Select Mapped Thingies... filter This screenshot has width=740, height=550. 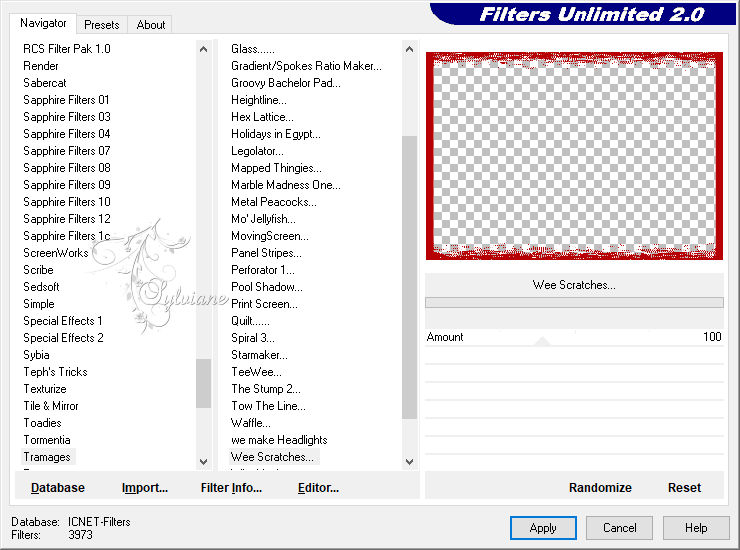point(276,168)
